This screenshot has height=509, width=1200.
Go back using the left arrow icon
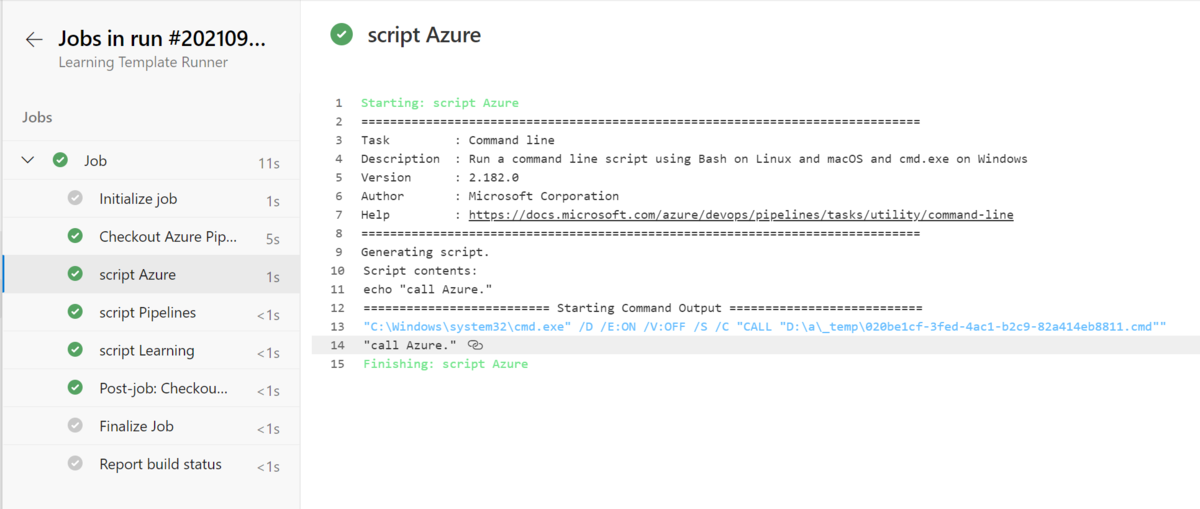[34, 40]
